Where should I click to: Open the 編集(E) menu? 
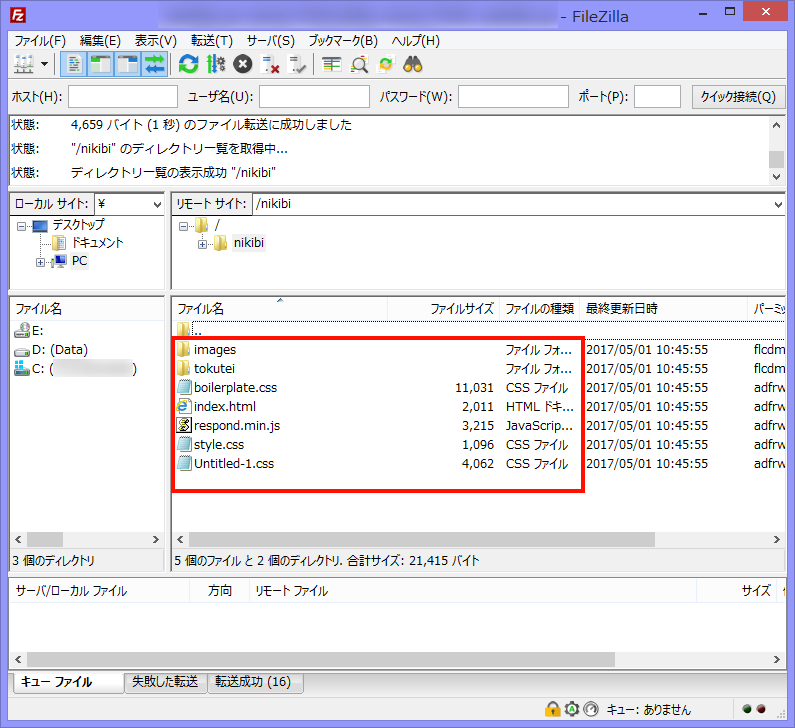(100, 41)
